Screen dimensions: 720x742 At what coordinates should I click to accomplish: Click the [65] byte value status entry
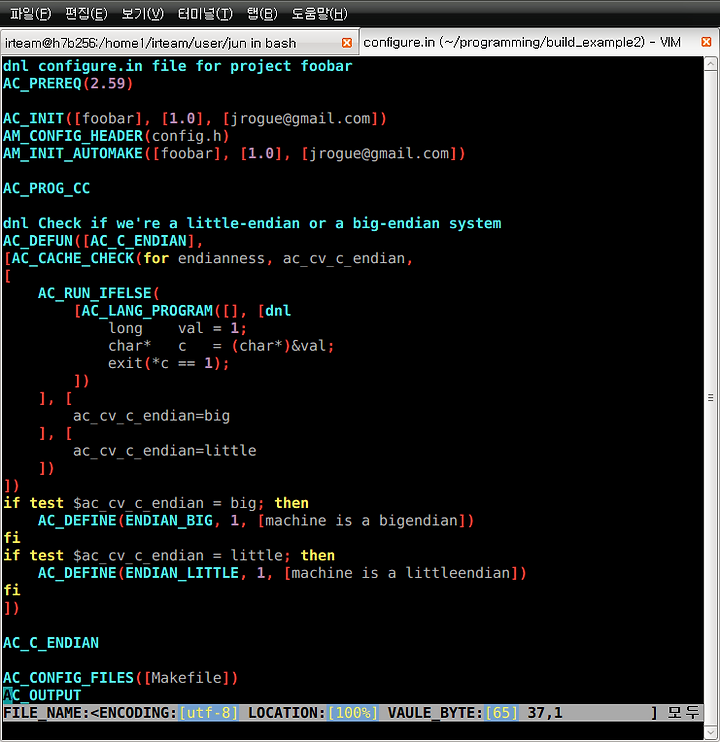click(x=501, y=713)
